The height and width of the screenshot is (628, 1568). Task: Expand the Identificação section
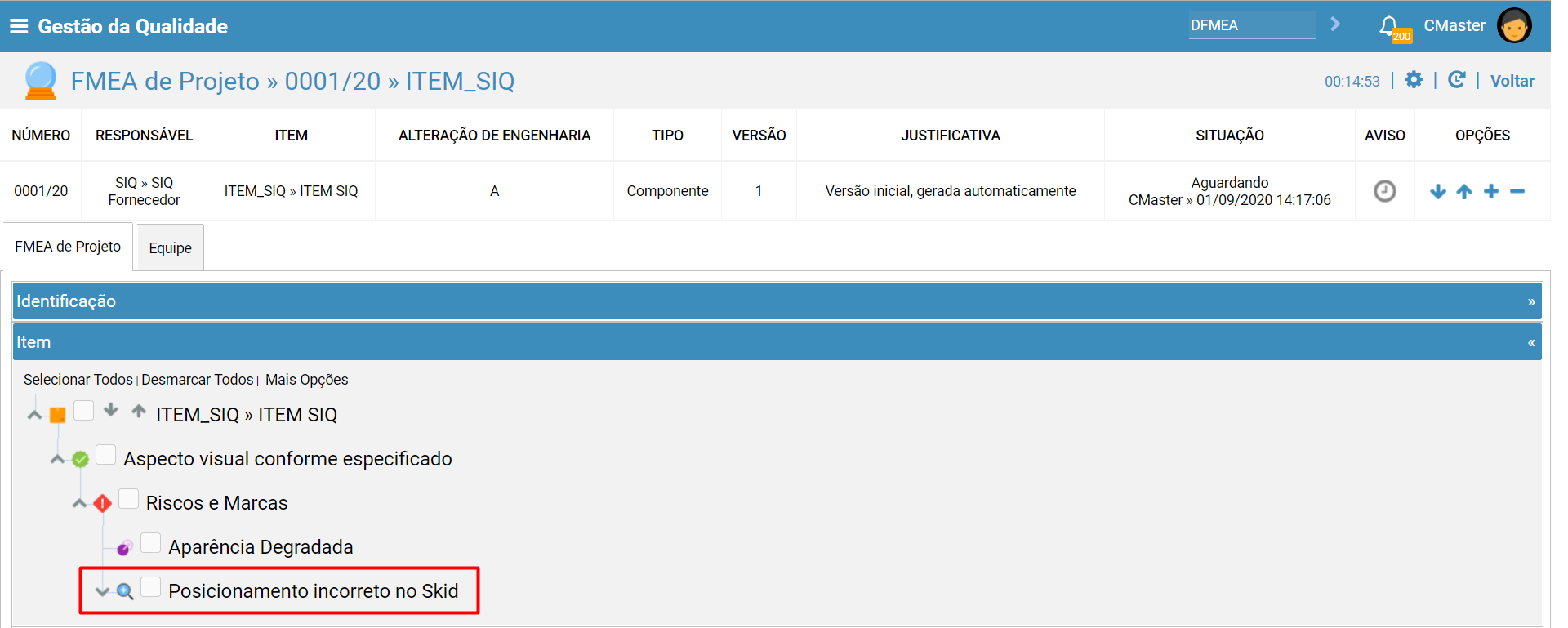(x=777, y=301)
